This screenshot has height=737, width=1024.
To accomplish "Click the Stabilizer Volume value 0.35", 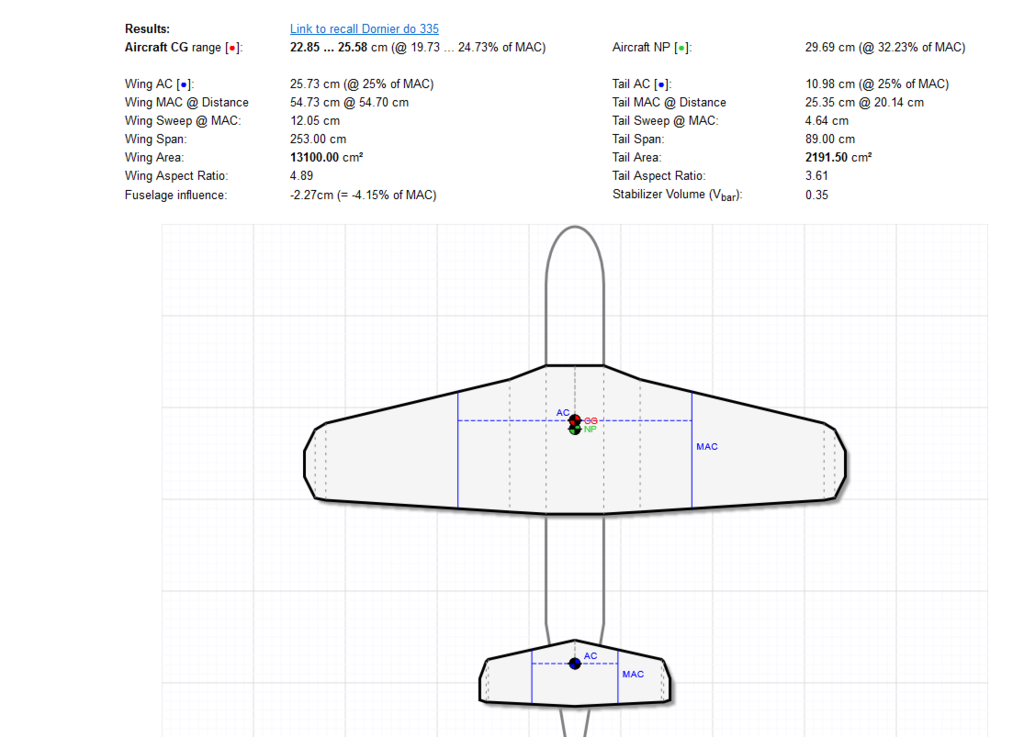I will pyautogui.click(x=816, y=195).
